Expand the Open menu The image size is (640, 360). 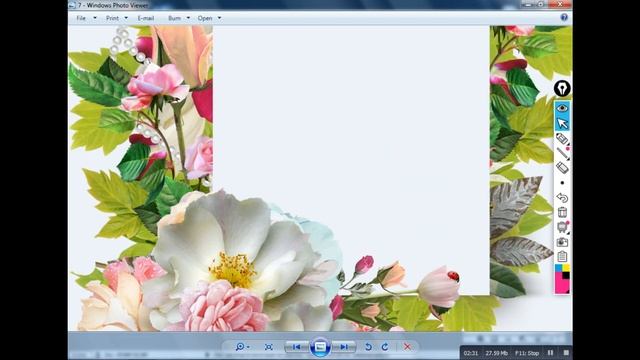click(x=205, y=18)
